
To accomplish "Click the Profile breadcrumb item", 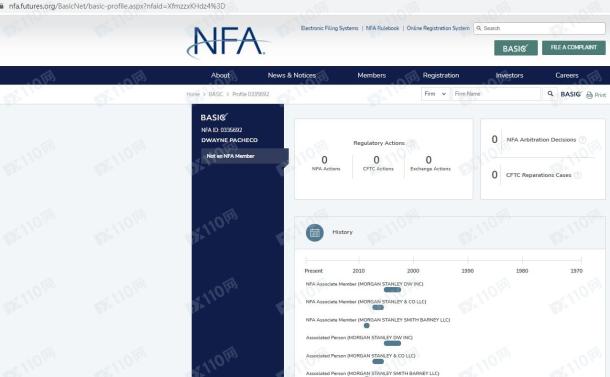I will (x=251, y=94).
